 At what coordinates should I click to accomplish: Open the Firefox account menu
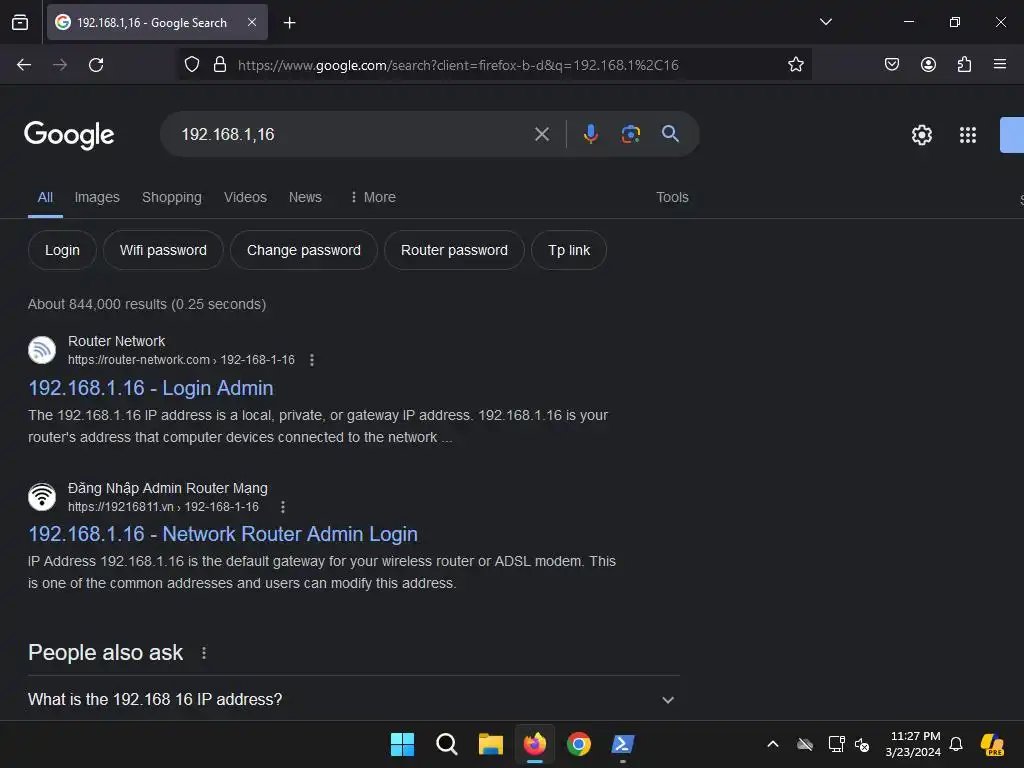point(928,65)
